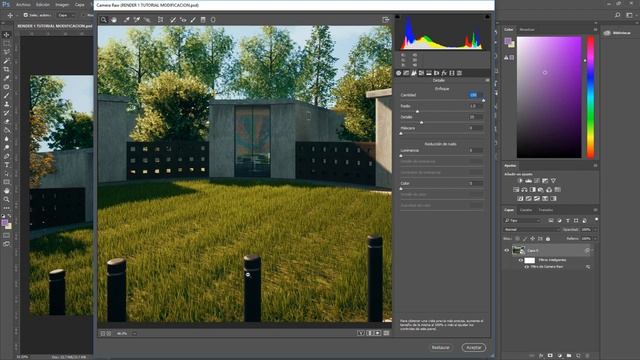
Task: Open the layer filter type dropdown
Action: tap(522, 220)
